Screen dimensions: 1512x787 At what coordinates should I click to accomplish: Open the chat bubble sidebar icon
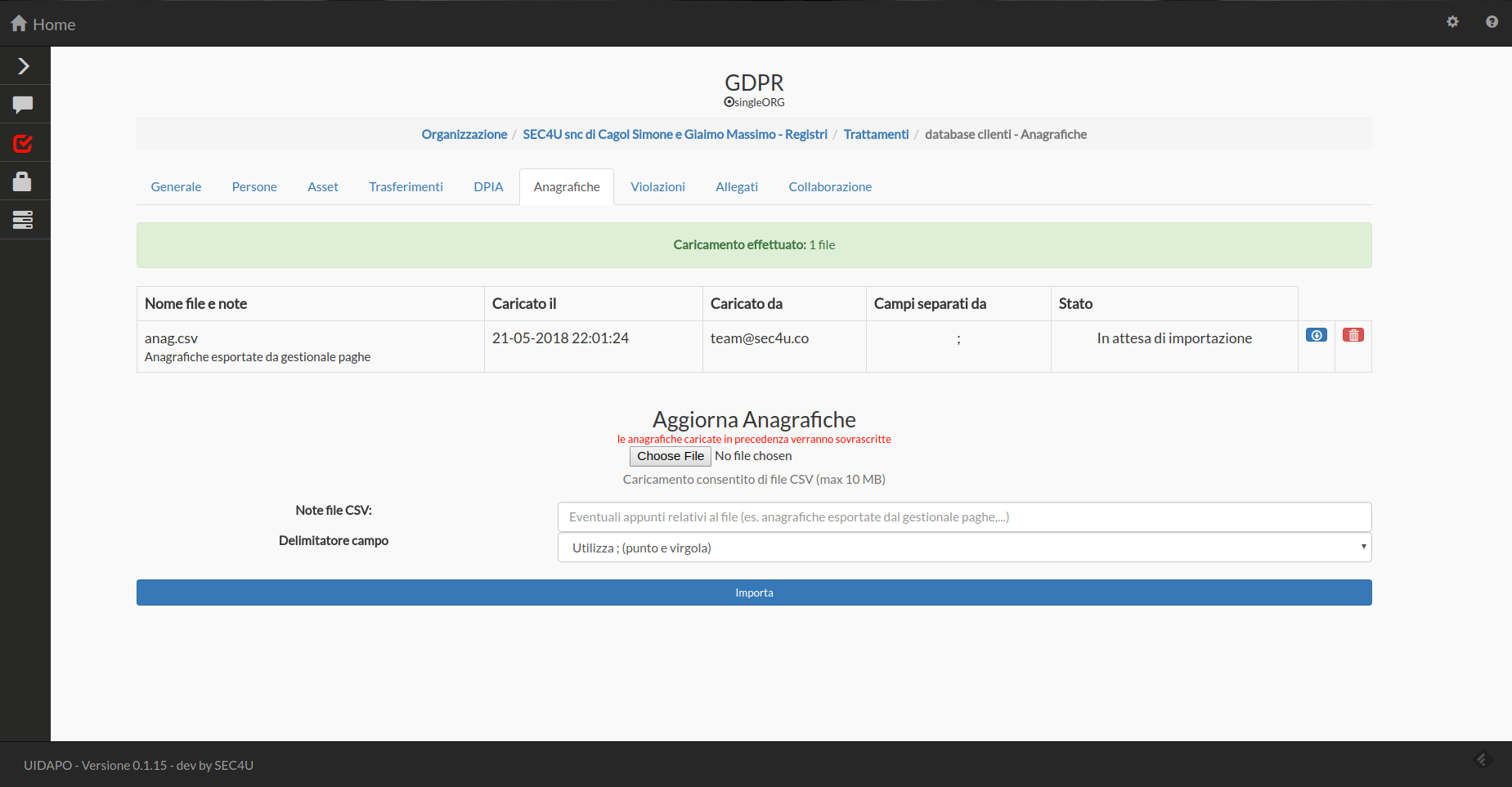[23, 105]
